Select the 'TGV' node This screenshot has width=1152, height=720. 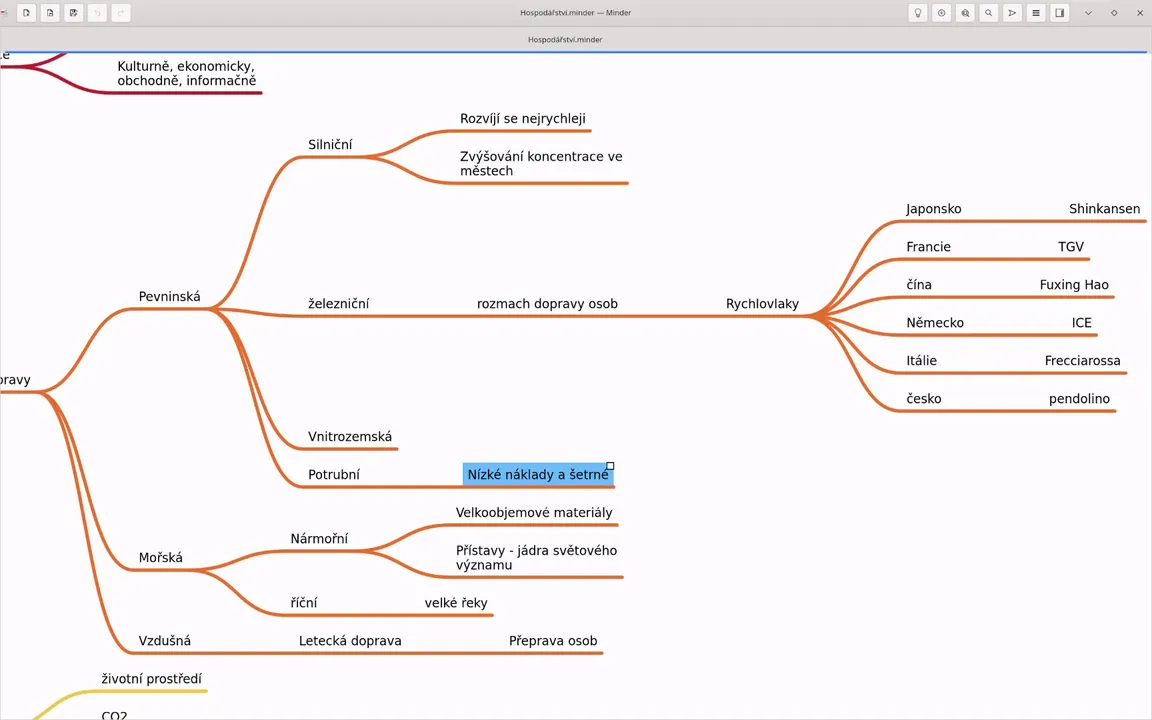pos(1070,247)
